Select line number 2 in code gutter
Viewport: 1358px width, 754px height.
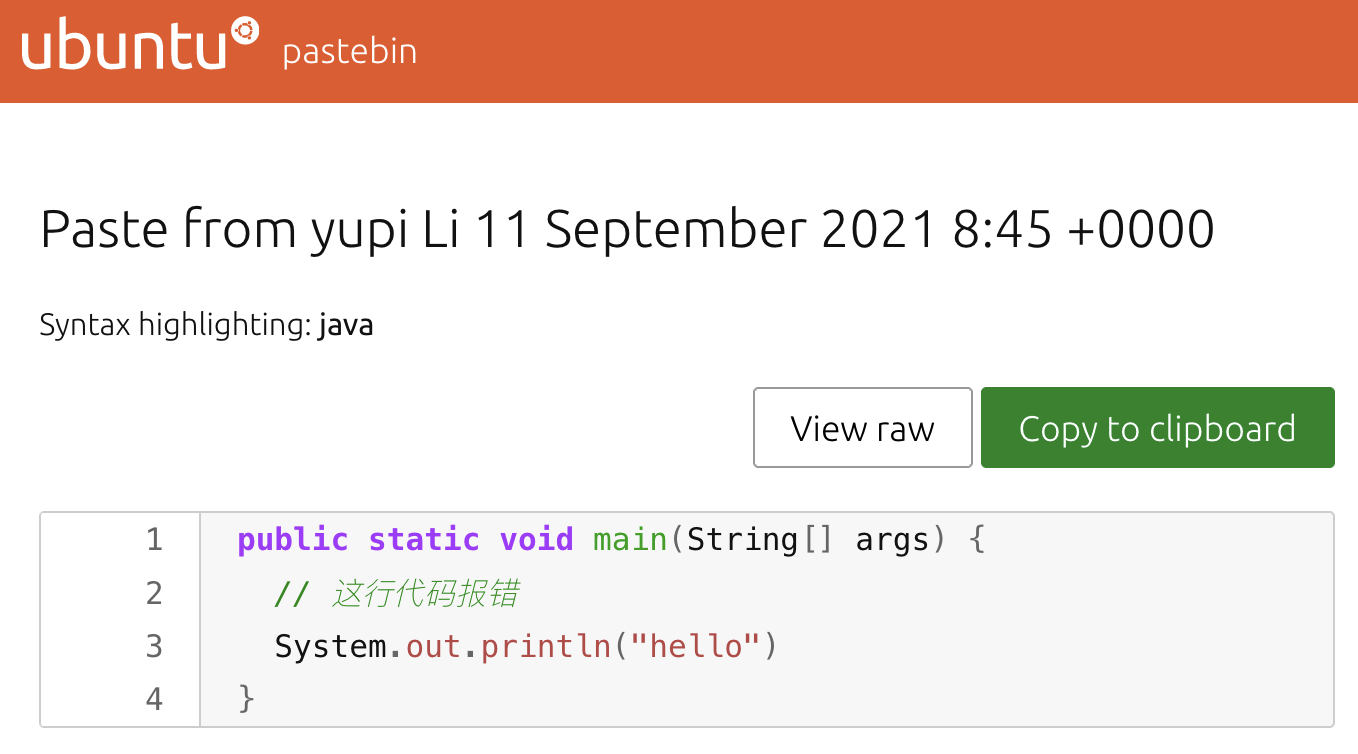coord(154,594)
